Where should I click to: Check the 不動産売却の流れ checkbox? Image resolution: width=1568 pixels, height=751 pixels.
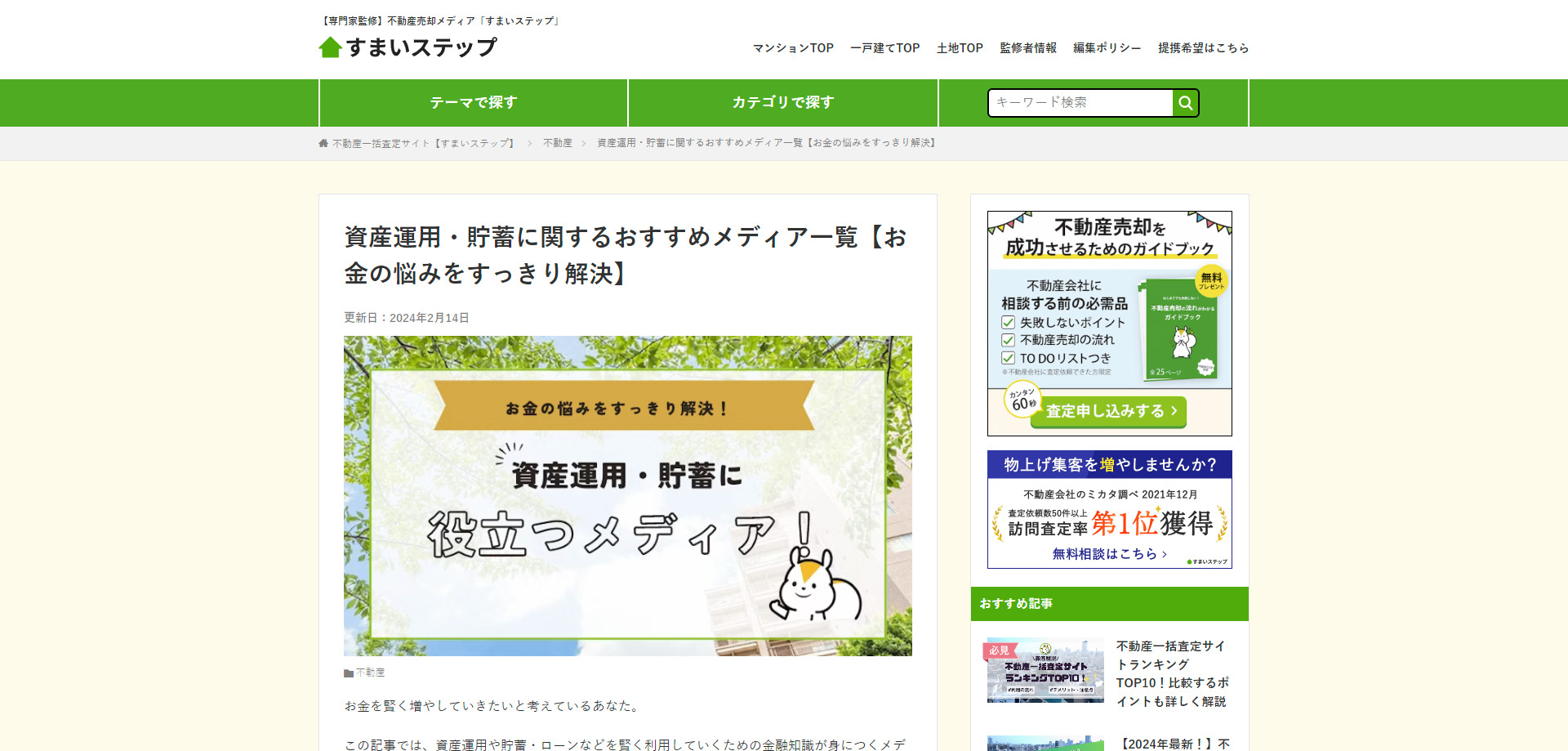pos(1009,340)
